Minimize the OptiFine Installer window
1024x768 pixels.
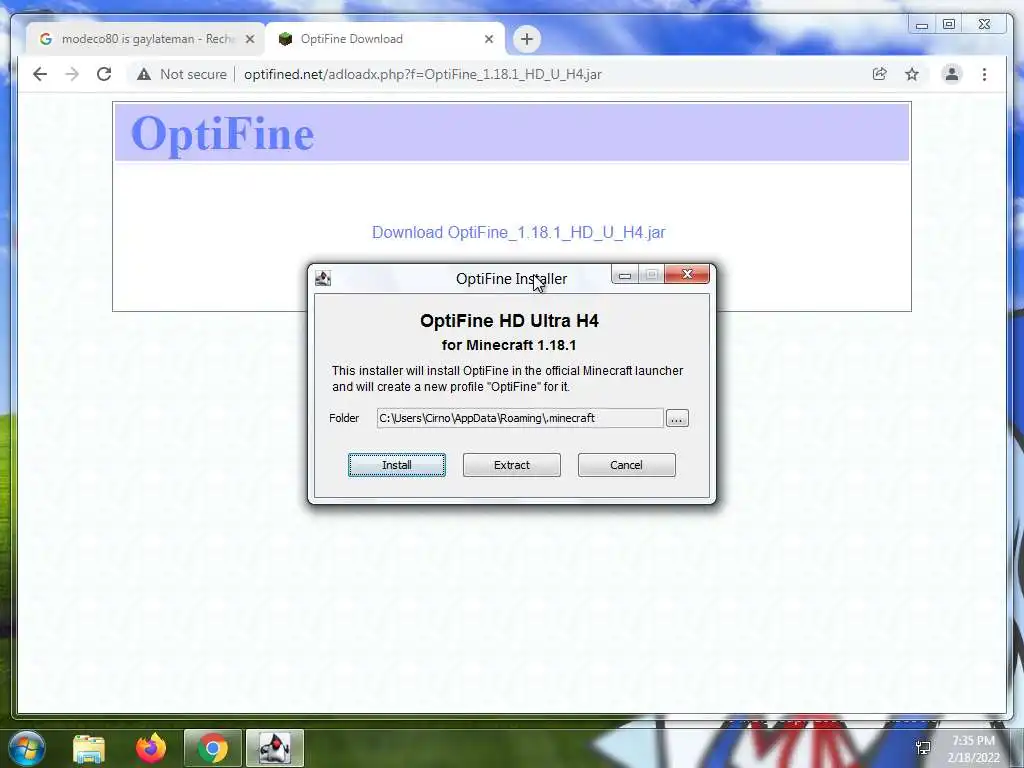point(625,275)
